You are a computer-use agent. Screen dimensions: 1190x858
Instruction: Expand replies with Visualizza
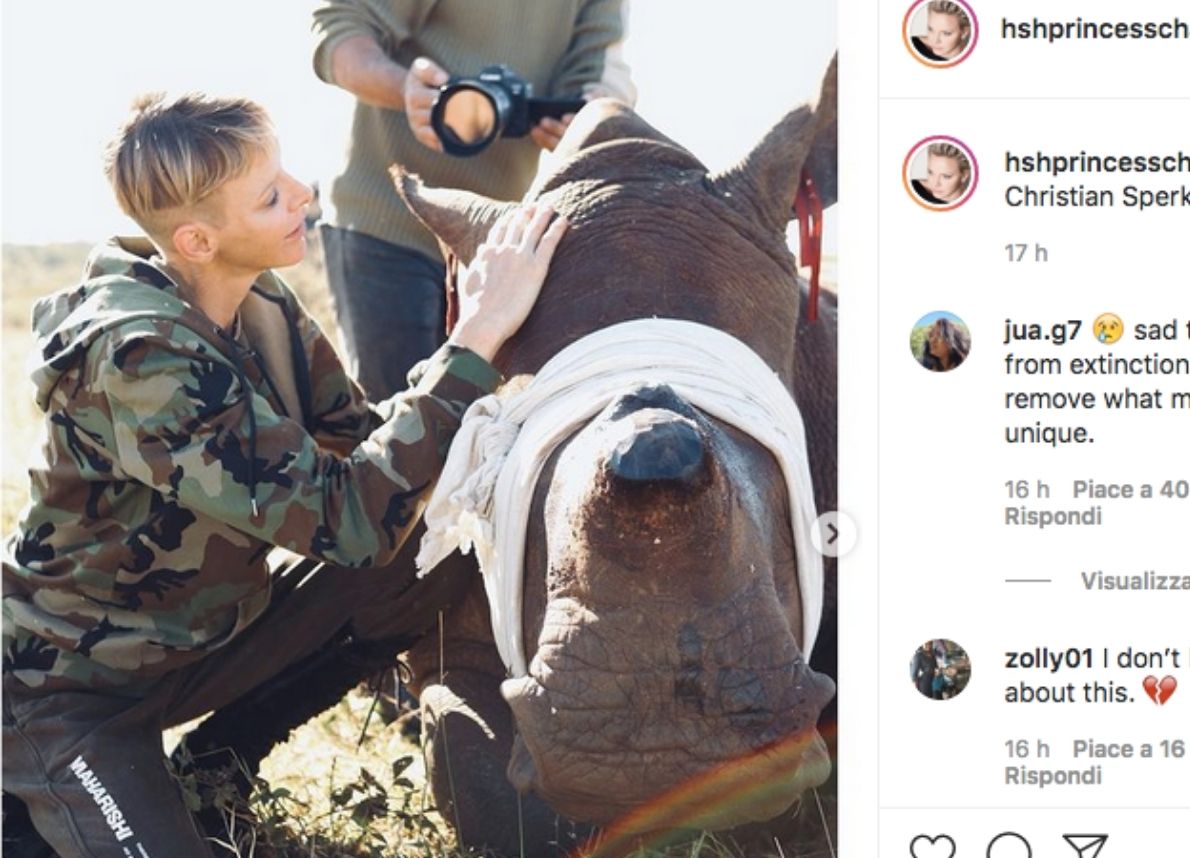click(x=1134, y=581)
